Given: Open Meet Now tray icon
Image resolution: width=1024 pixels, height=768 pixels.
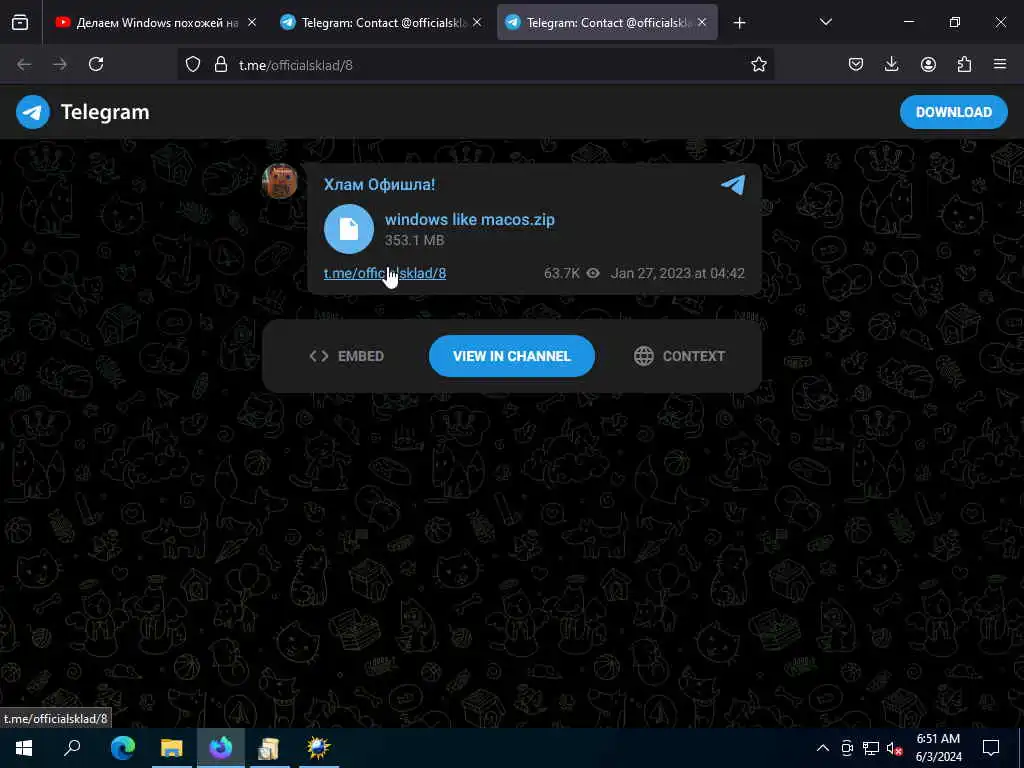Looking at the screenshot, I should coord(847,748).
